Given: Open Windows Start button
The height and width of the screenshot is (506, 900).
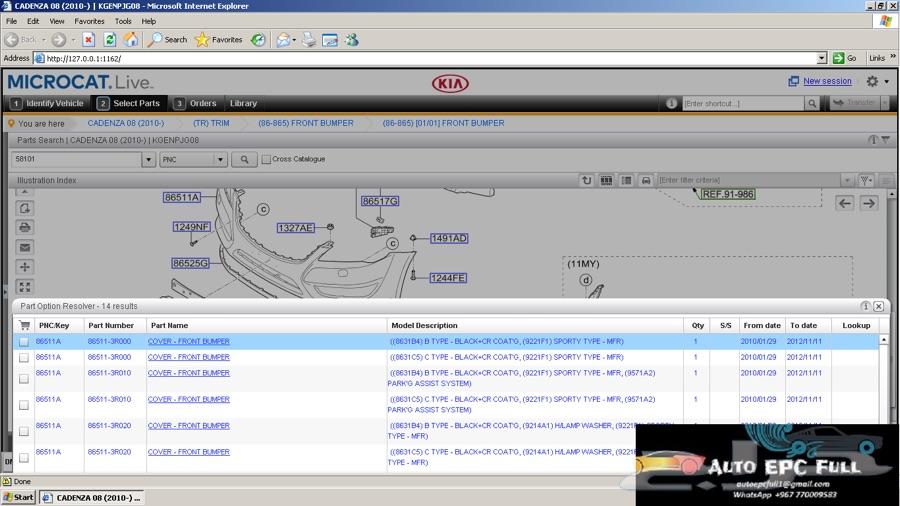Looking at the screenshot, I should click(19, 497).
